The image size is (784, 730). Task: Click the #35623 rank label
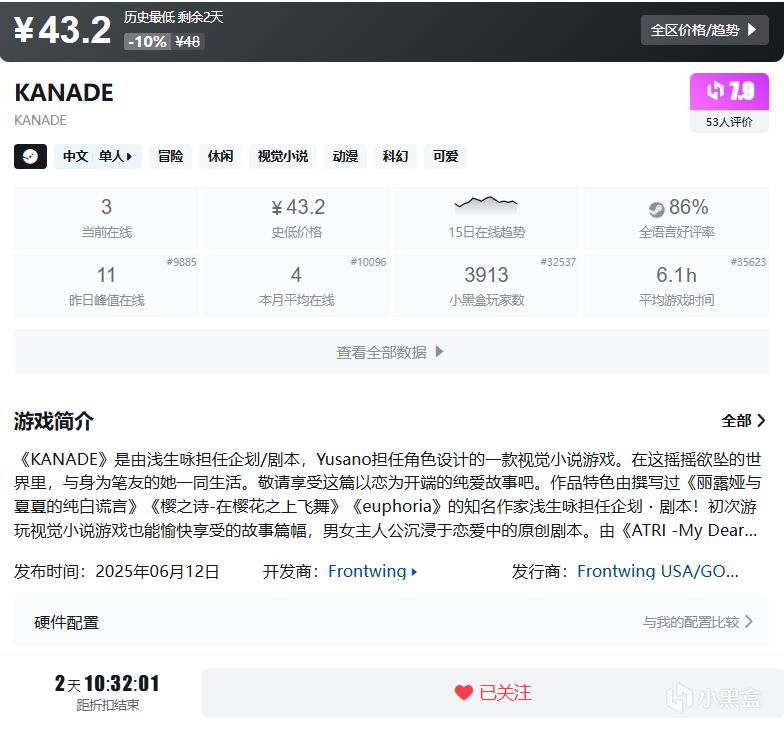click(748, 262)
